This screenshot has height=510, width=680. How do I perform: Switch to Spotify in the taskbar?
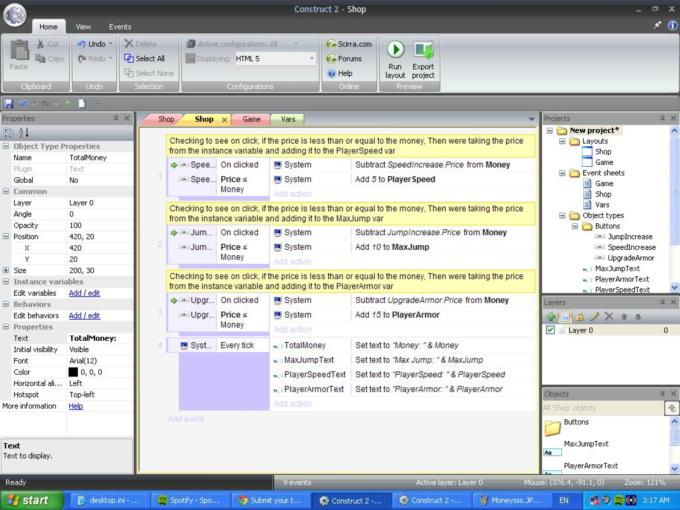coord(191,500)
